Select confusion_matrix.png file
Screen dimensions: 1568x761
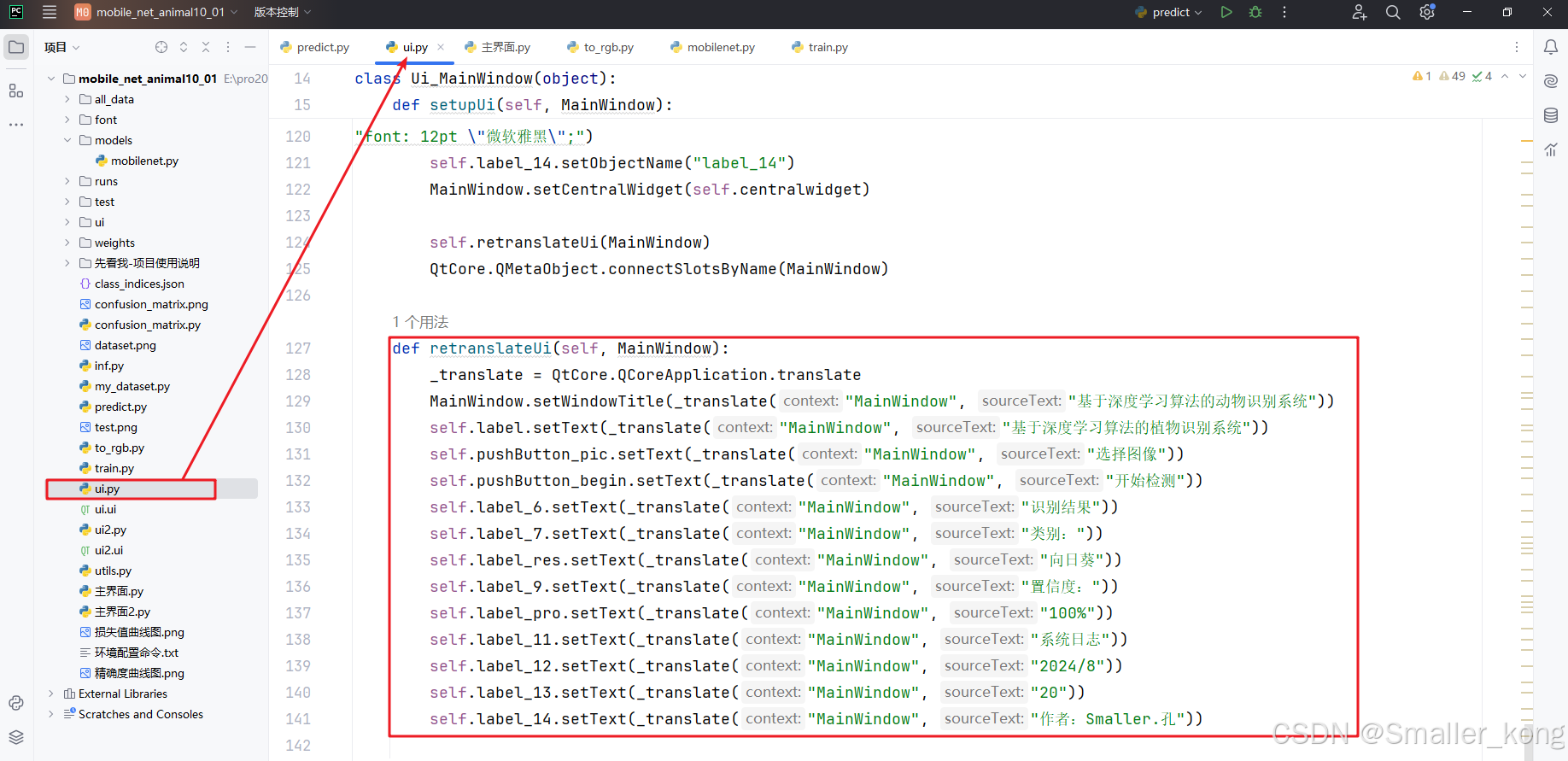(144, 304)
